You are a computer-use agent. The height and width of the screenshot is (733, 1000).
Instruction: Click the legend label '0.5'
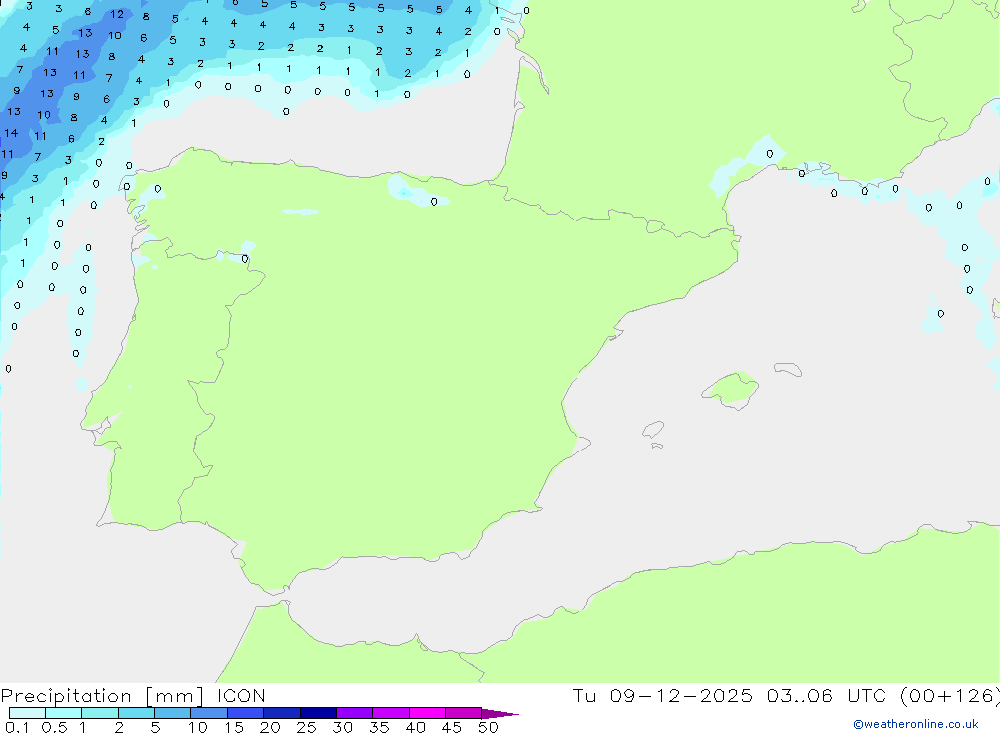pos(54,727)
